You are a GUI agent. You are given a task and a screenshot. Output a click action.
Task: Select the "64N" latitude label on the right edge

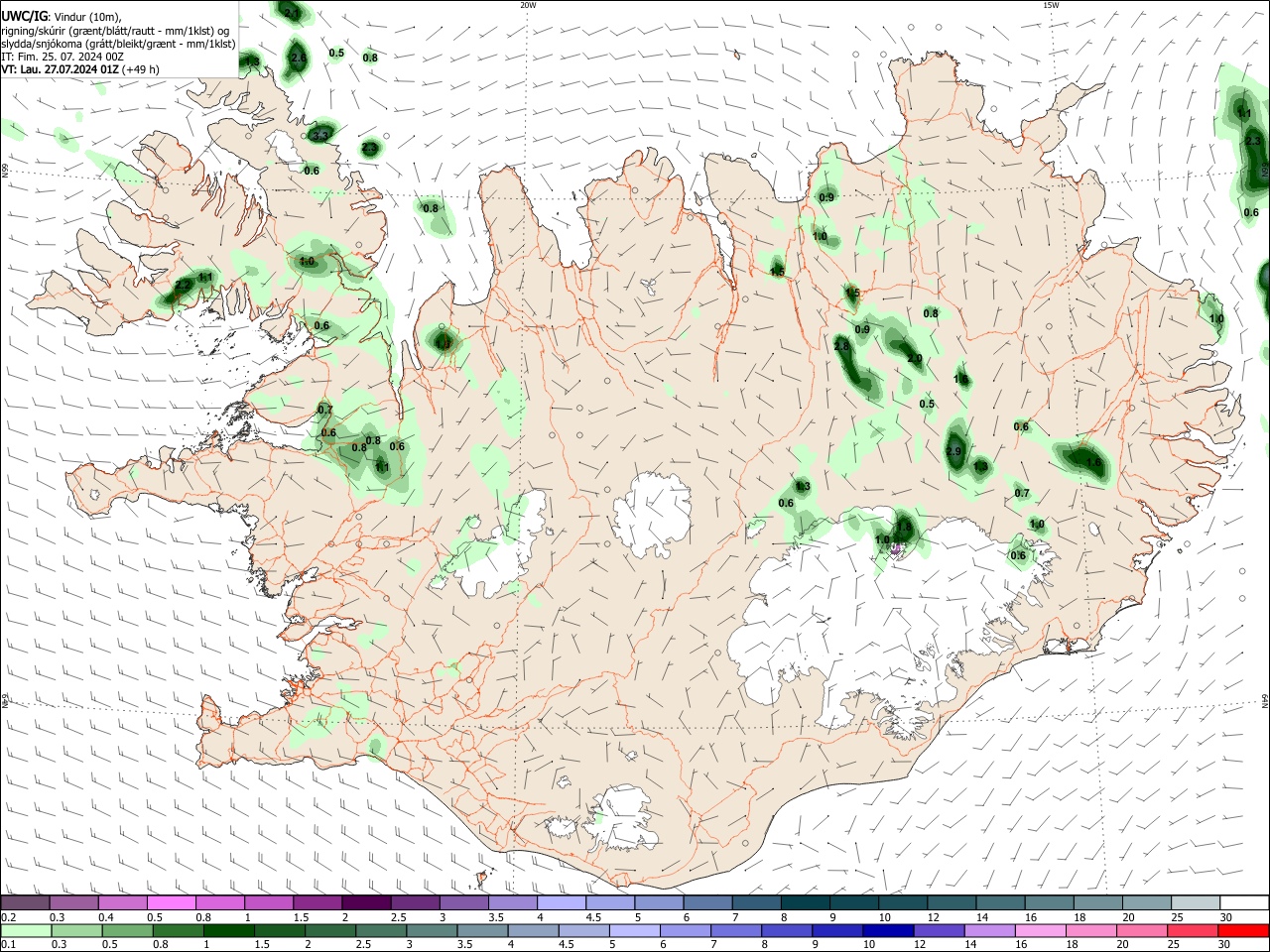[x=1265, y=700]
